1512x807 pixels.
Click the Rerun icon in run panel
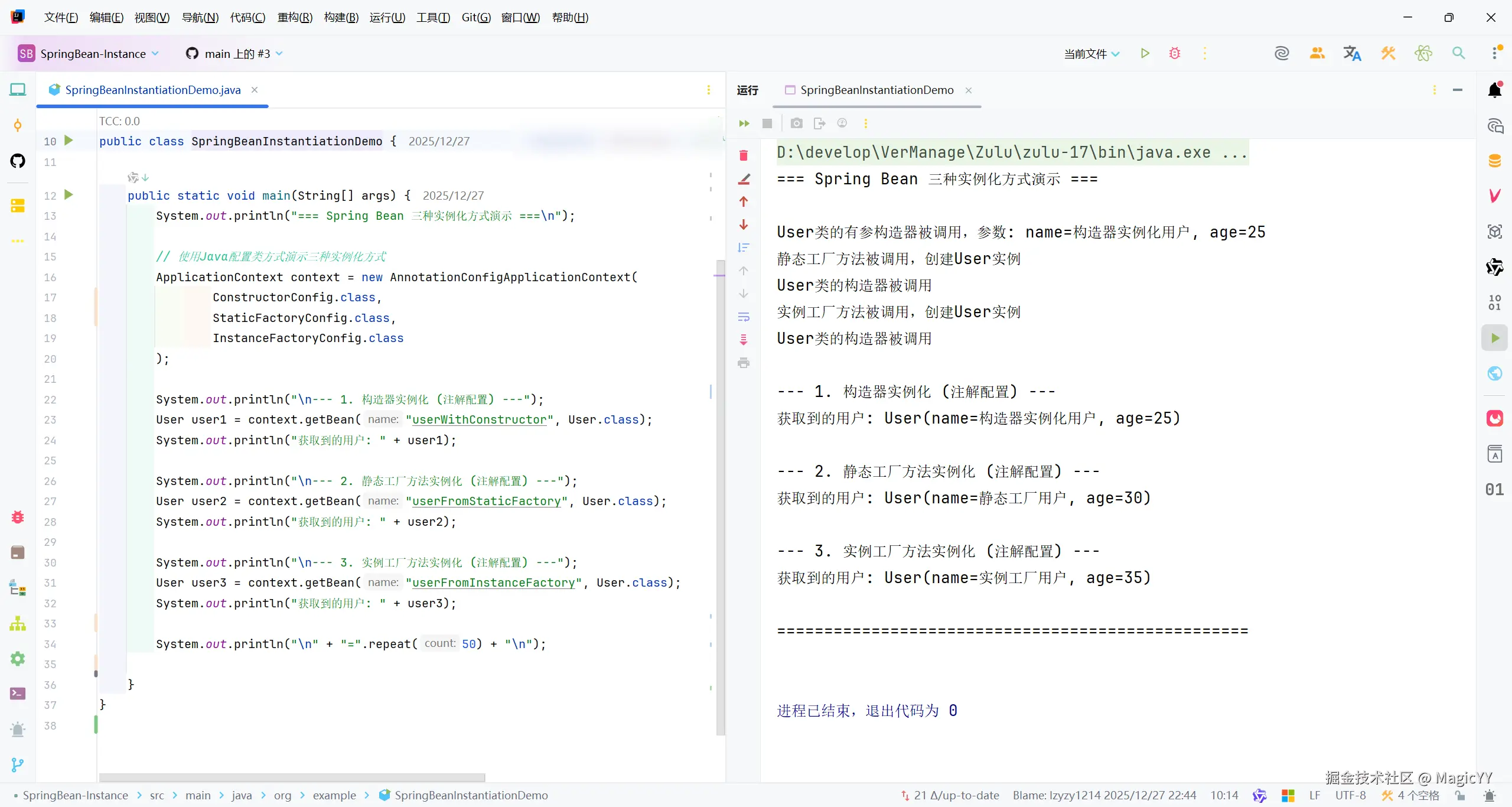tap(744, 123)
